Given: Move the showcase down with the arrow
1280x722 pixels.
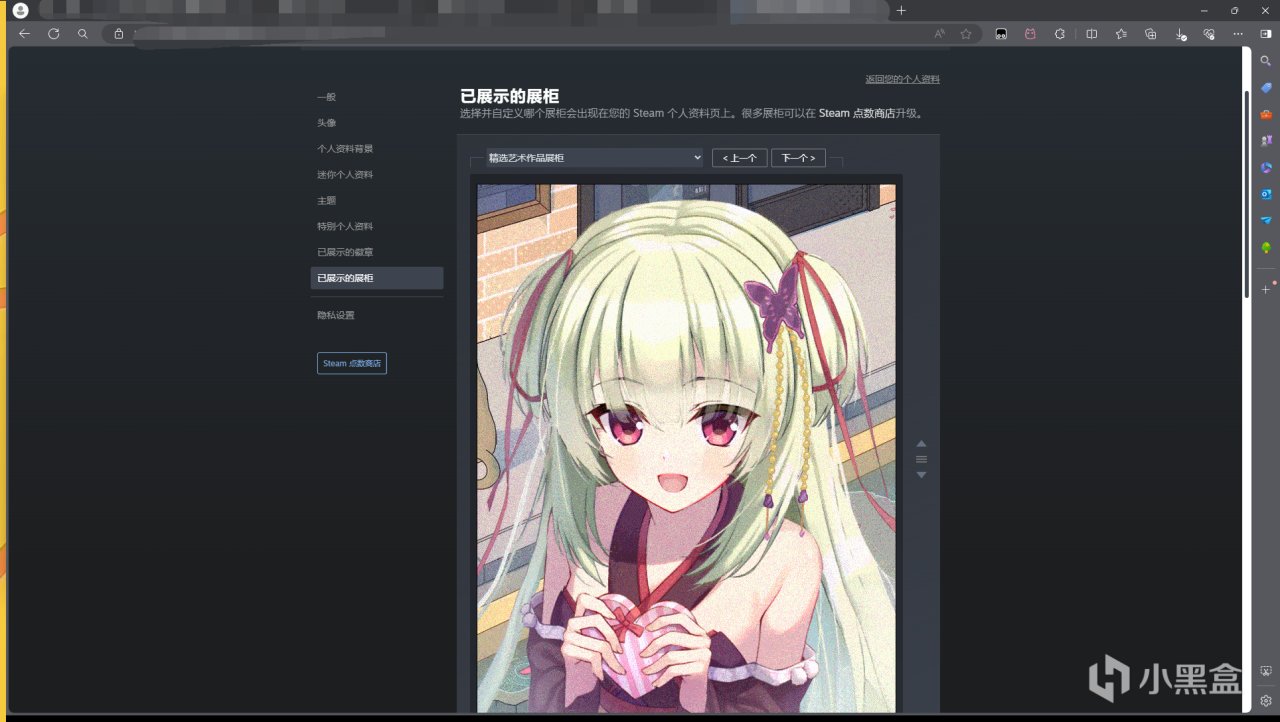Looking at the screenshot, I should [x=922, y=475].
